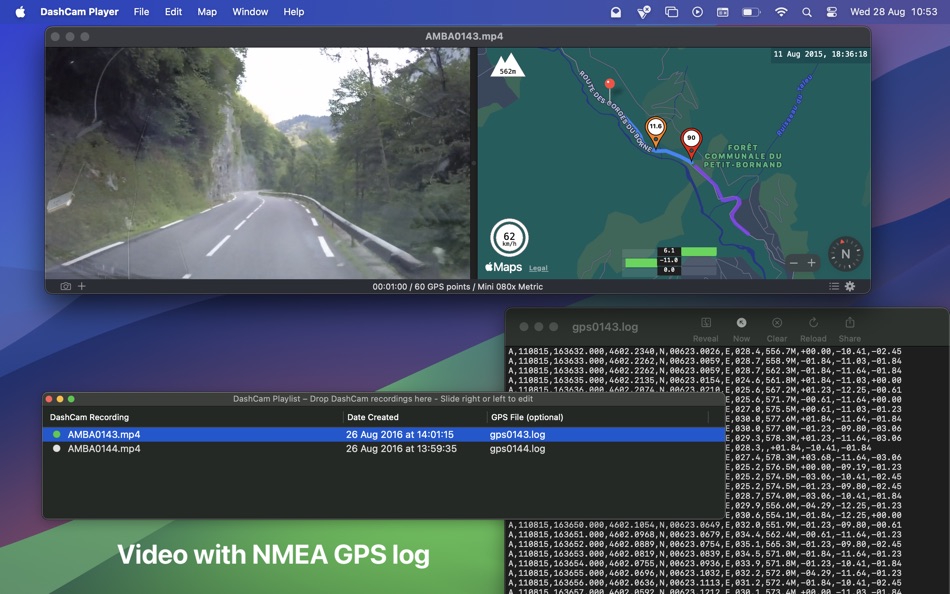Click the white status dot of AMBA0144.mp4
Viewport: 950px width, 594px height.
click(x=56, y=449)
